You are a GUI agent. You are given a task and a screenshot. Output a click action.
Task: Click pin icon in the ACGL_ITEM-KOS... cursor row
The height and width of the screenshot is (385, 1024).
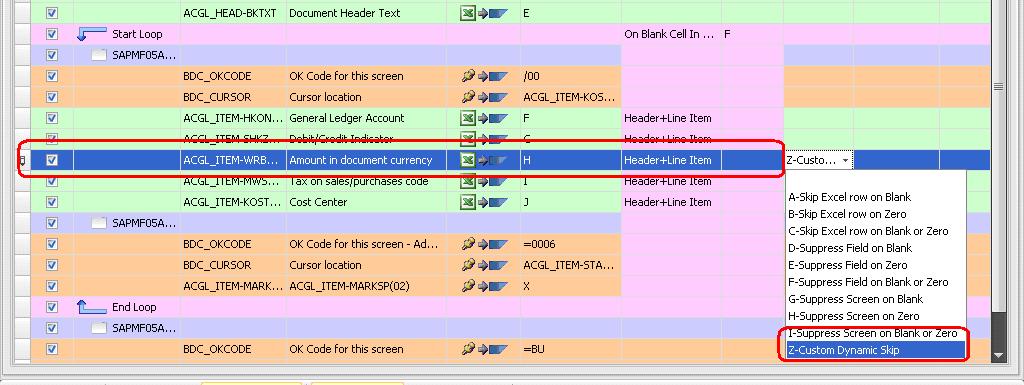(x=467, y=97)
